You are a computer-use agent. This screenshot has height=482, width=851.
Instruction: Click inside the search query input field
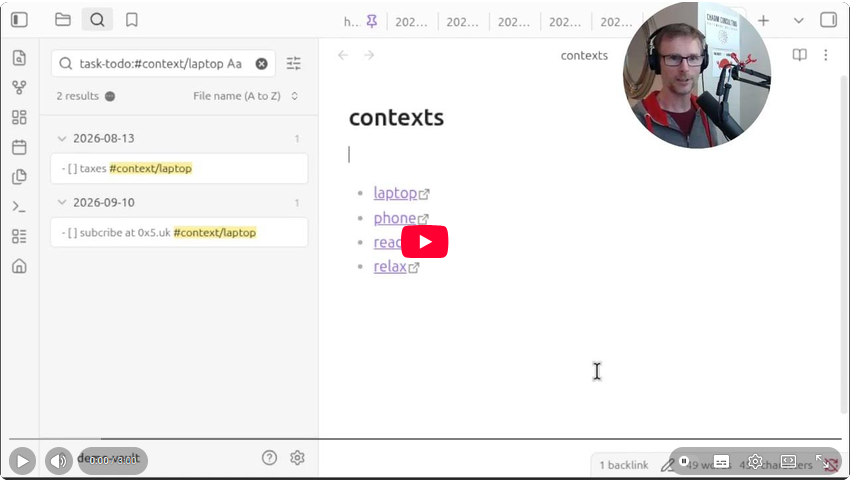[163, 64]
